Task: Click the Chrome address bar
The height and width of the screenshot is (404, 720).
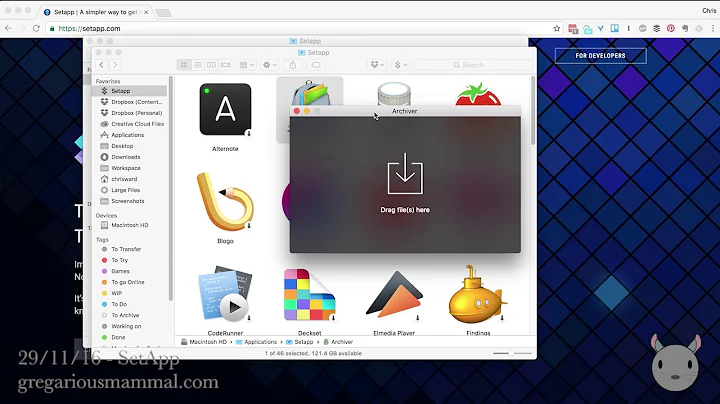Action: coord(303,28)
